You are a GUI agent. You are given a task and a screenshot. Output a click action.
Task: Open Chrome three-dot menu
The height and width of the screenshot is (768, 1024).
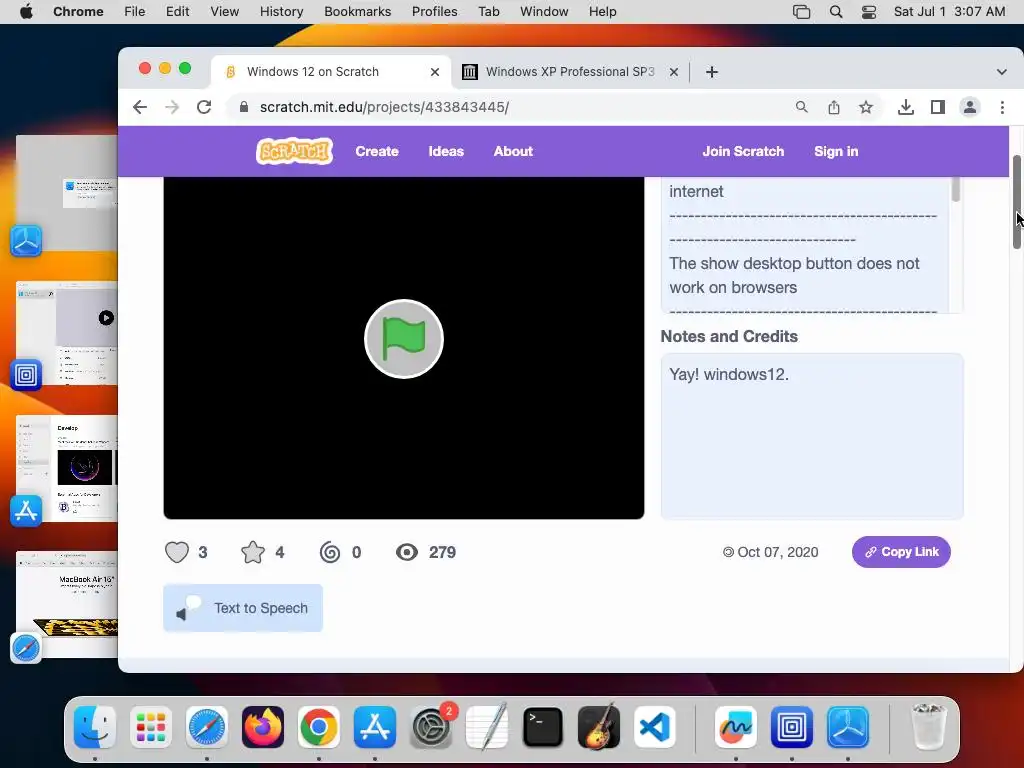[1002, 107]
